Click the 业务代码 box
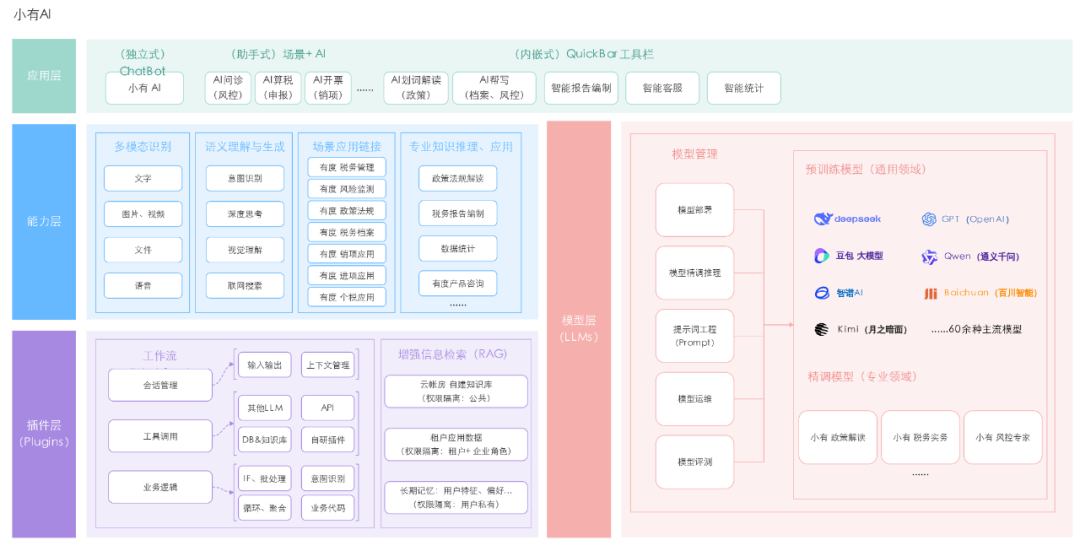 tap(328, 508)
